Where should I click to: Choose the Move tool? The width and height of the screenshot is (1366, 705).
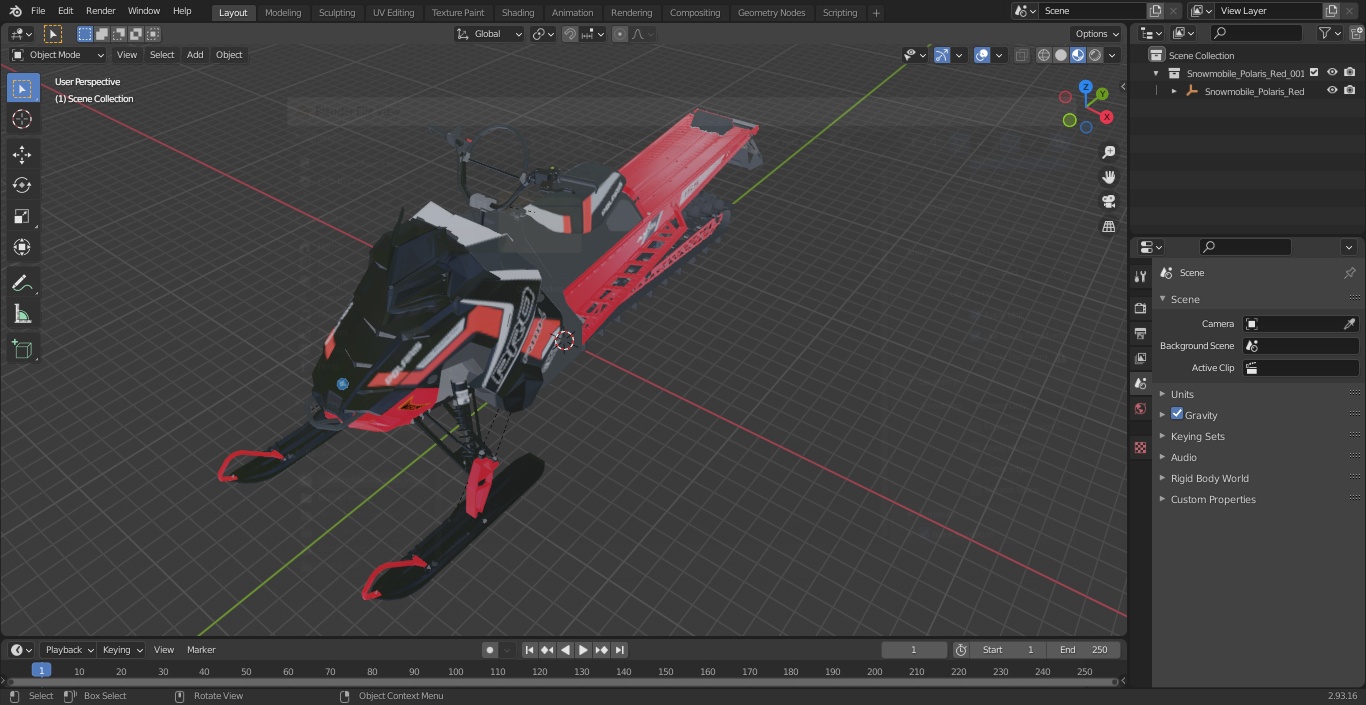(22, 155)
